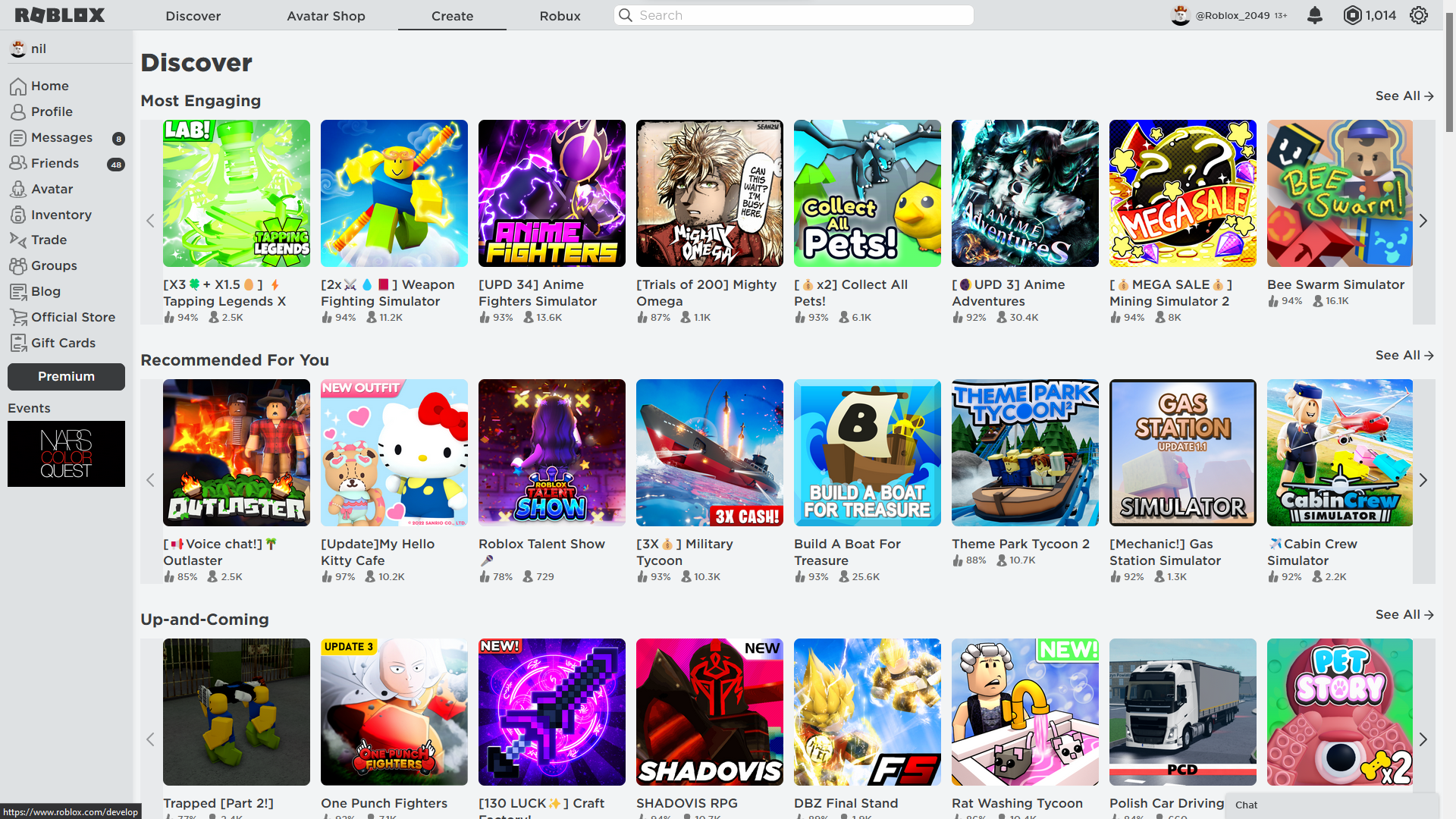The height and width of the screenshot is (819, 1456).
Task: Open Military Tycoon thumbnail
Action: click(x=710, y=453)
